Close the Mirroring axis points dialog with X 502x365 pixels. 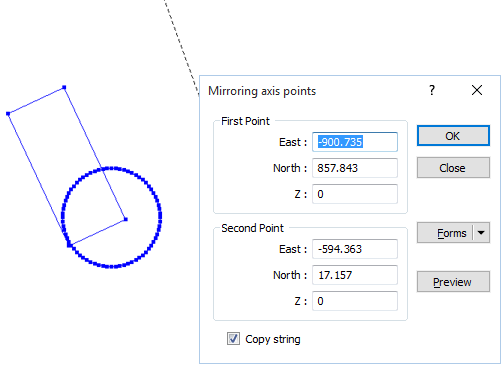[x=477, y=90]
